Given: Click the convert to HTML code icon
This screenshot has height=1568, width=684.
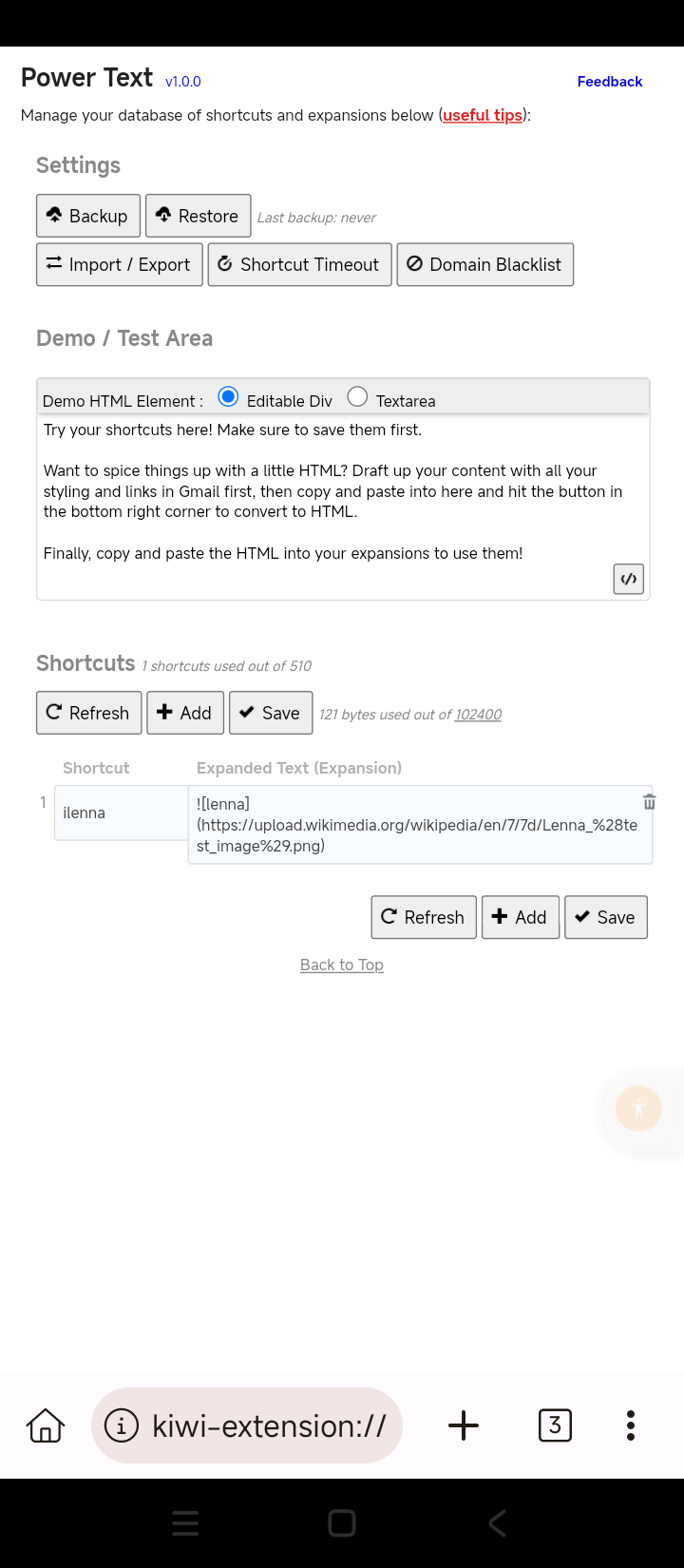Looking at the screenshot, I should [x=629, y=579].
